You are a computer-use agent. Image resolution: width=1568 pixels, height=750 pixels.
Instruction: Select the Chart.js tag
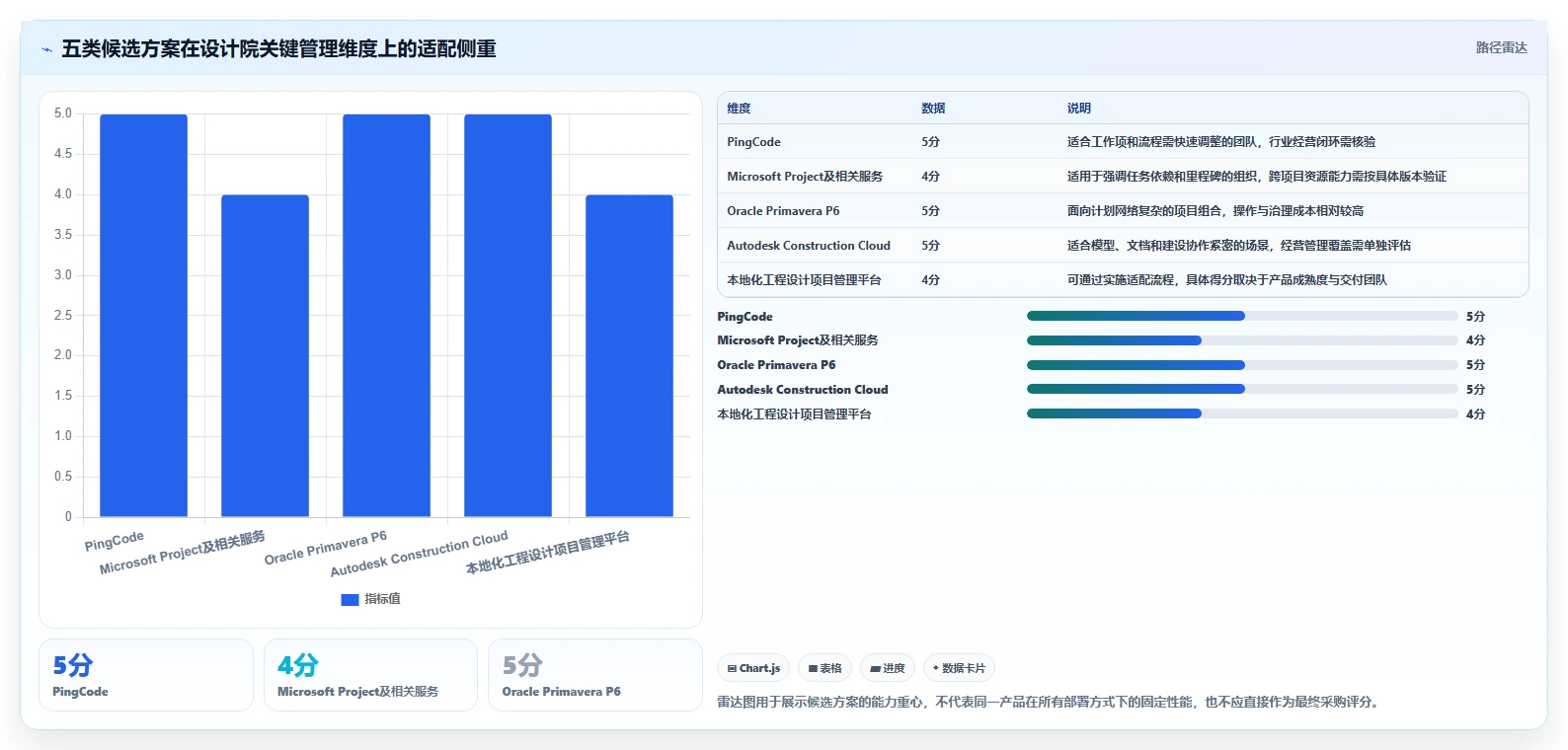coord(753,668)
